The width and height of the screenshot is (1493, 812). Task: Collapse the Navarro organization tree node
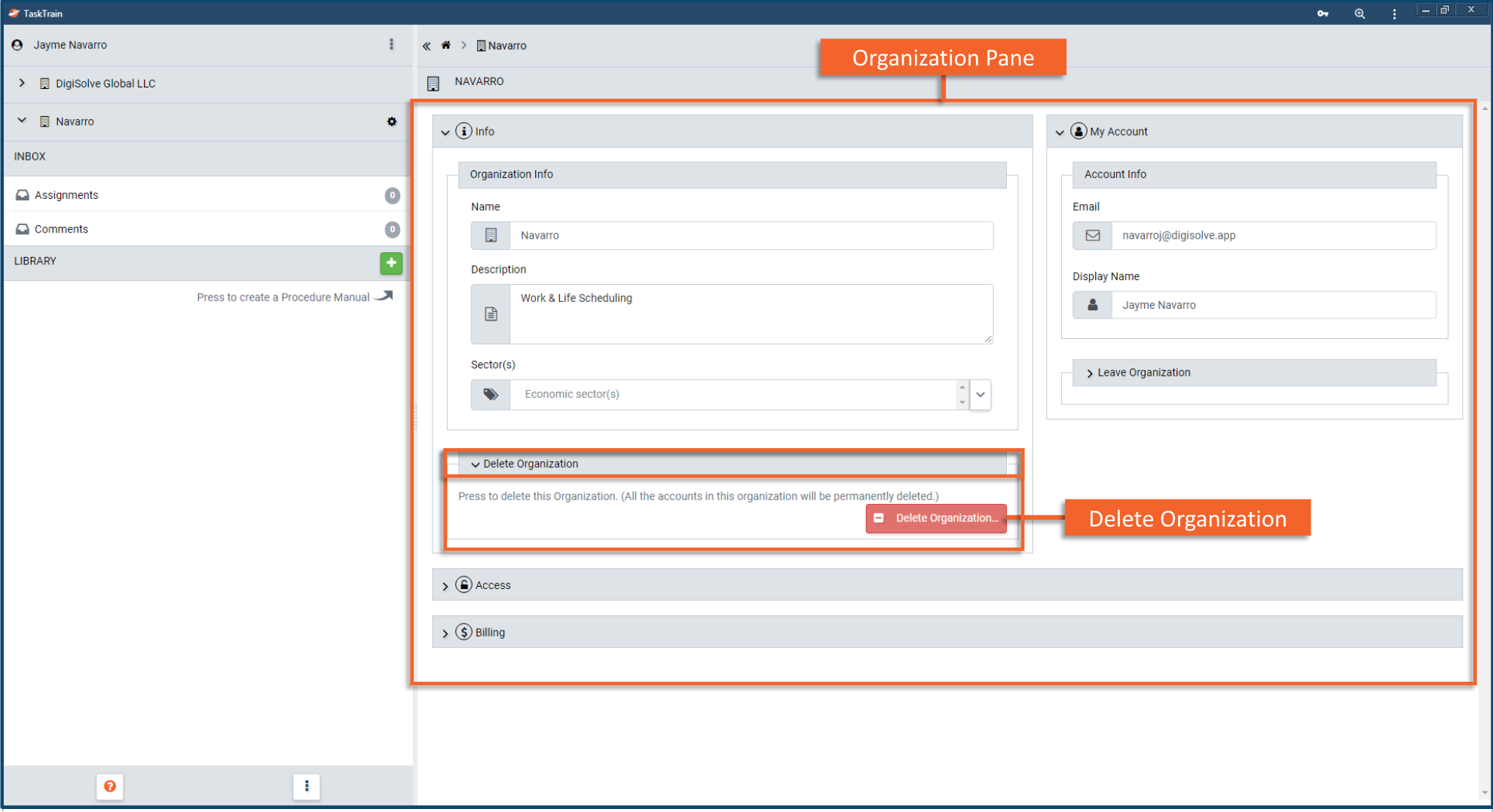[22, 121]
